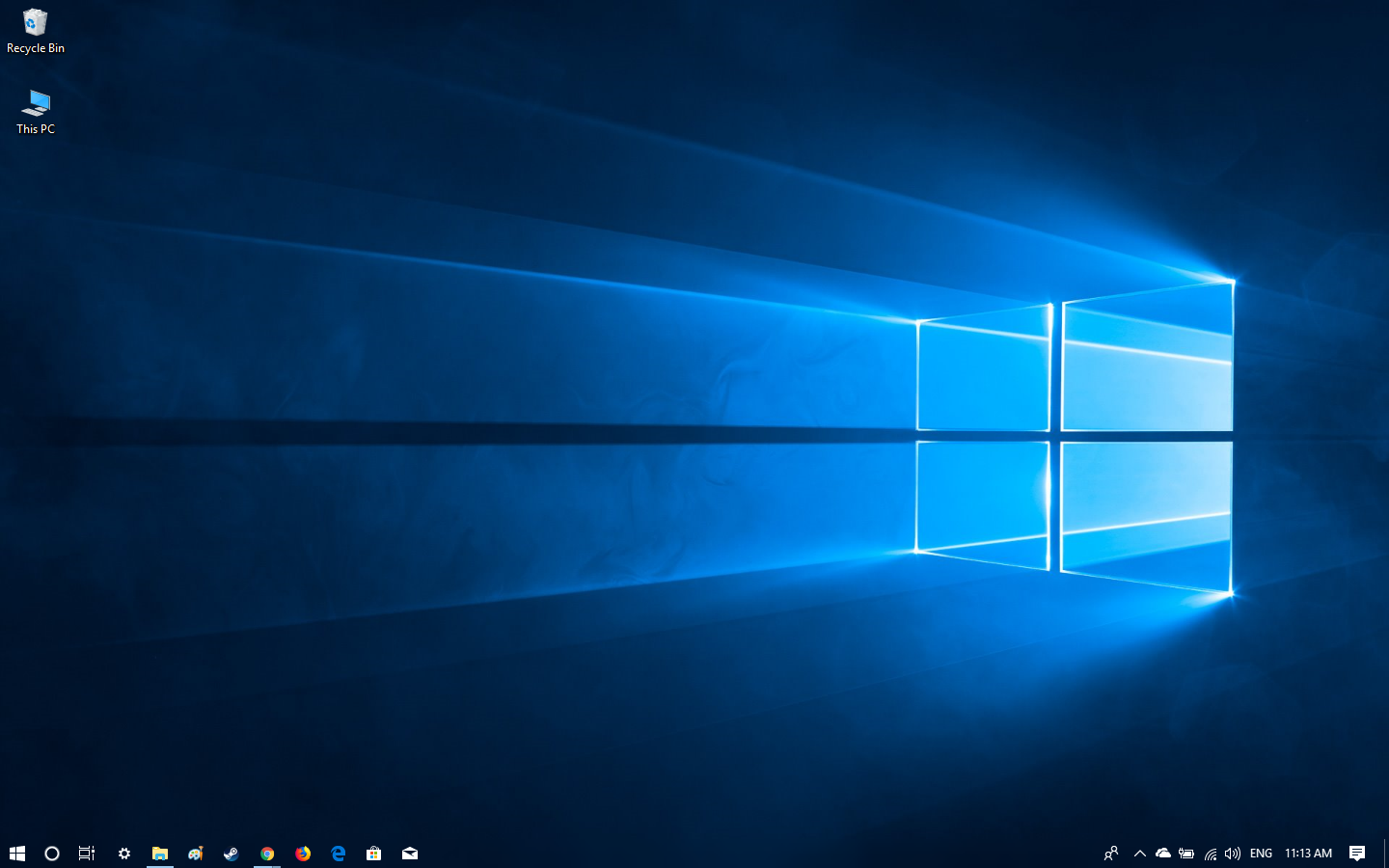Launch Paint from the taskbar

(x=196, y=854)
